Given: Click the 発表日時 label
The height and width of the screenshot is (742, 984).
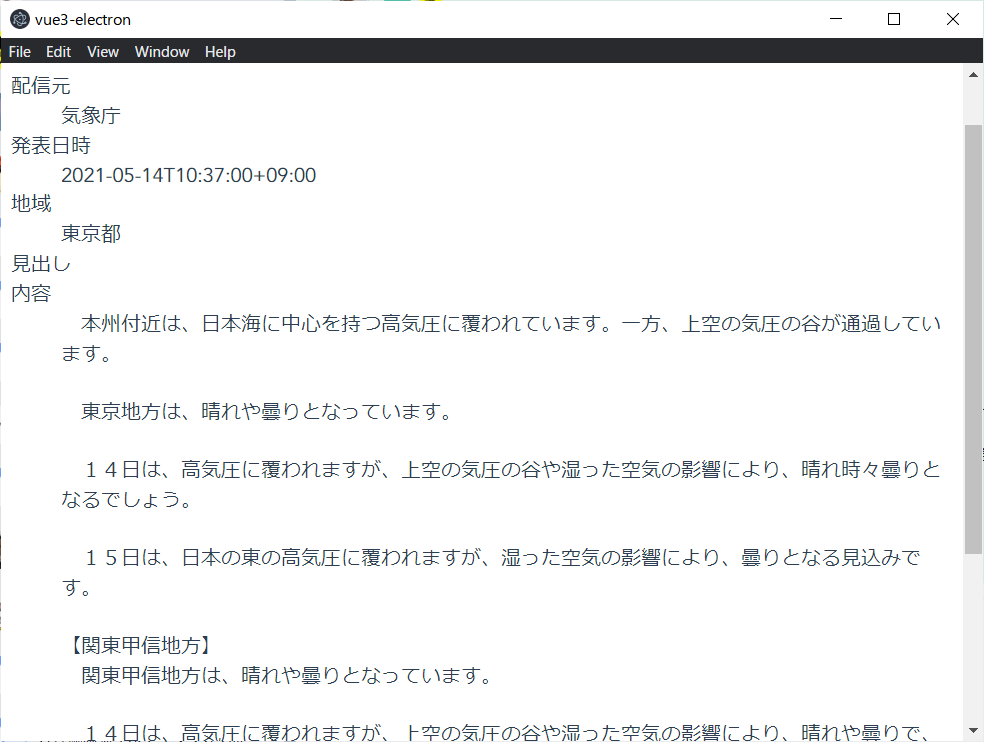Looking at the screenshot, I should pos(50,145).
